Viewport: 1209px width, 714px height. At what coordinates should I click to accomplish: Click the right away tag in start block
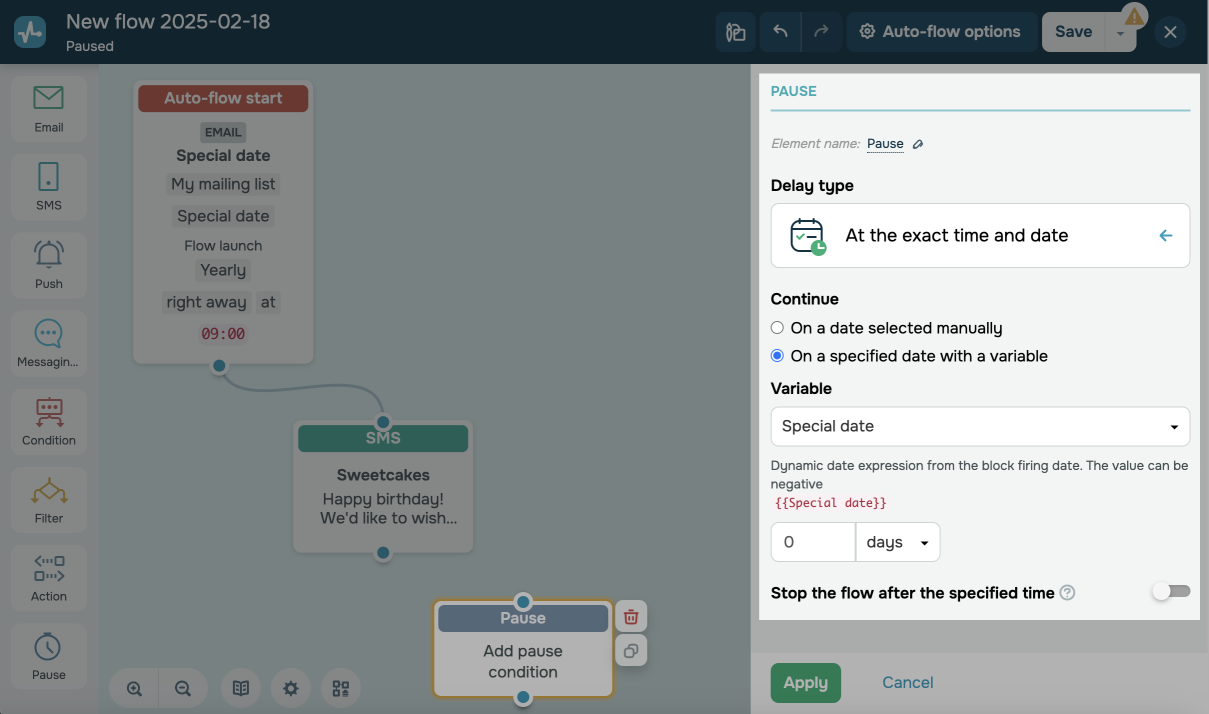tap(207, 302)
